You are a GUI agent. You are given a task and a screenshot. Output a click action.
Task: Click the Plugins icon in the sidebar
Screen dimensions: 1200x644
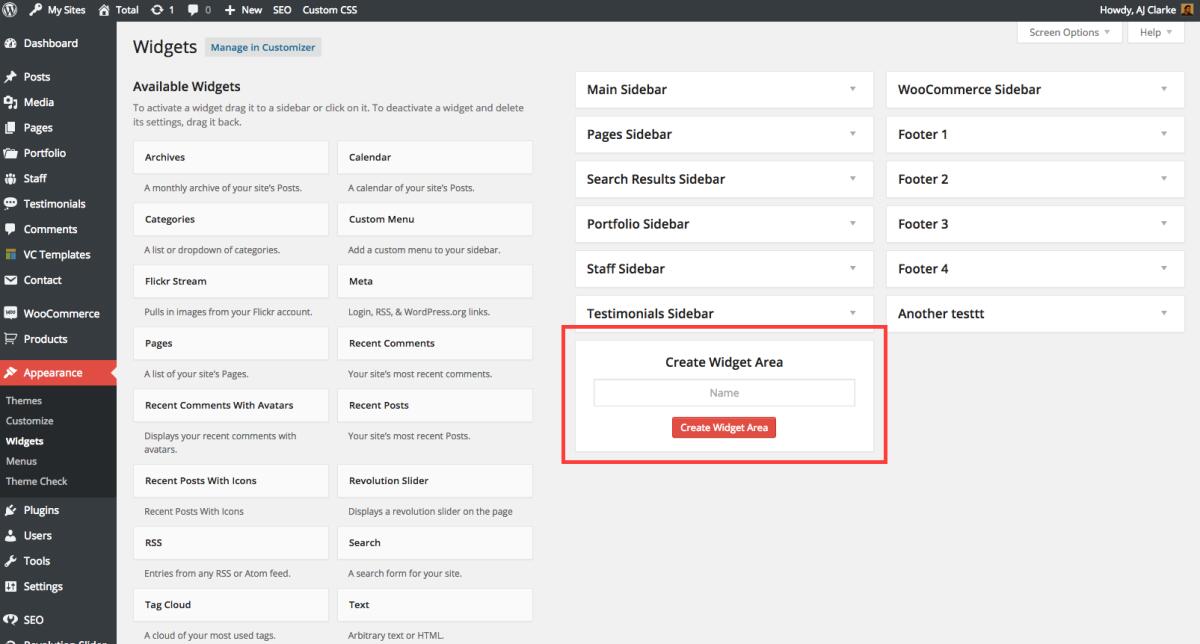(13, 509)
